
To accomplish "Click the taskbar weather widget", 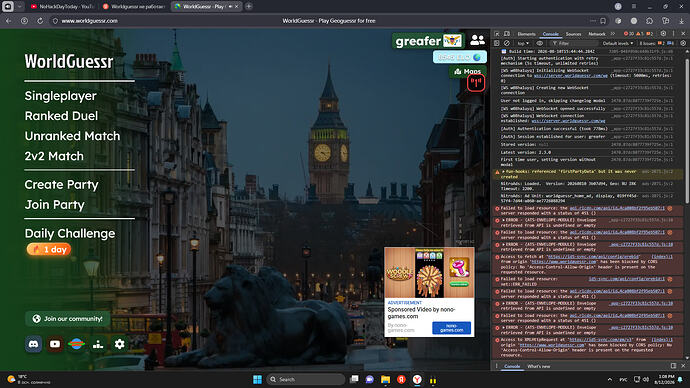I will (29, 379).
